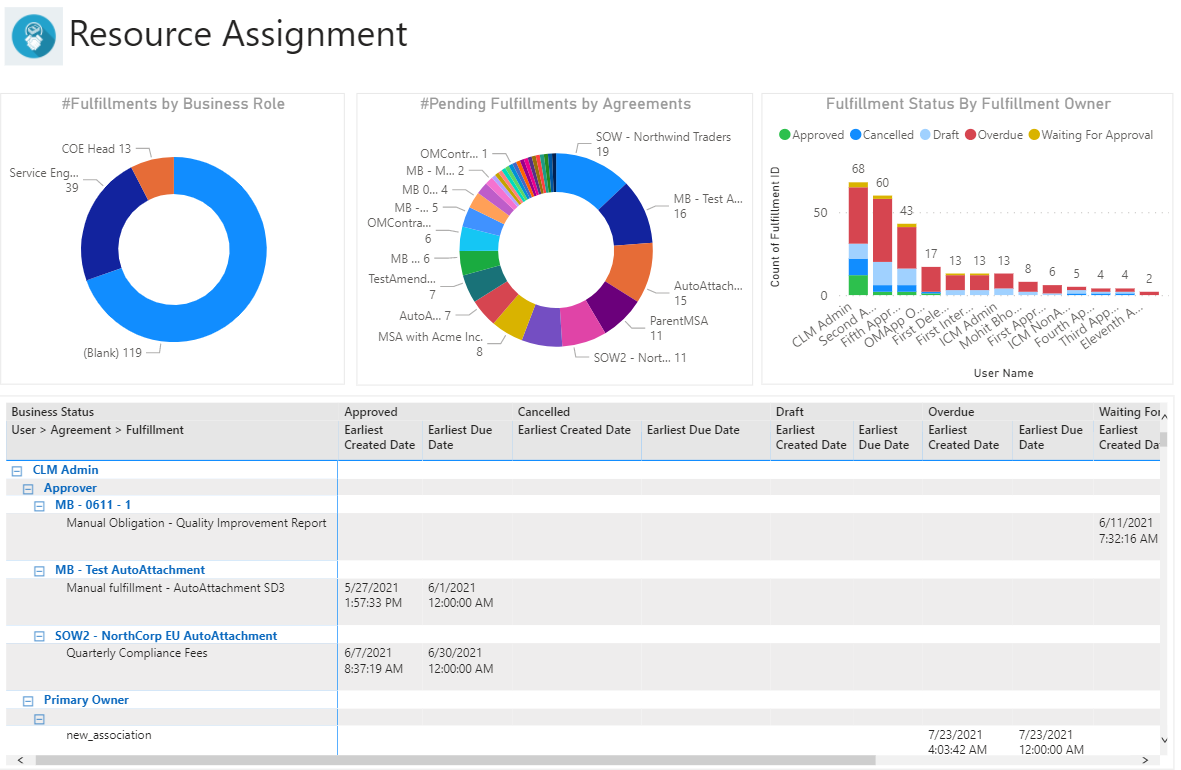This screenshot has width=1181, height=770.
Task: Select the red Overdue legend marker
Action: [970, 135]
